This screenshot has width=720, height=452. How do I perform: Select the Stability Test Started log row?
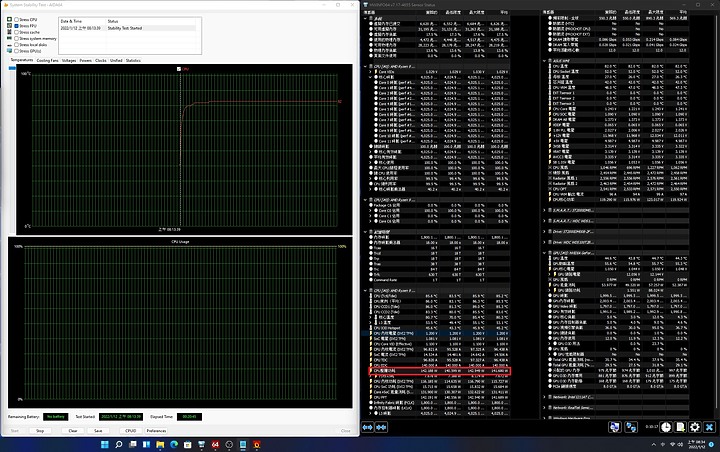(128, 28)
